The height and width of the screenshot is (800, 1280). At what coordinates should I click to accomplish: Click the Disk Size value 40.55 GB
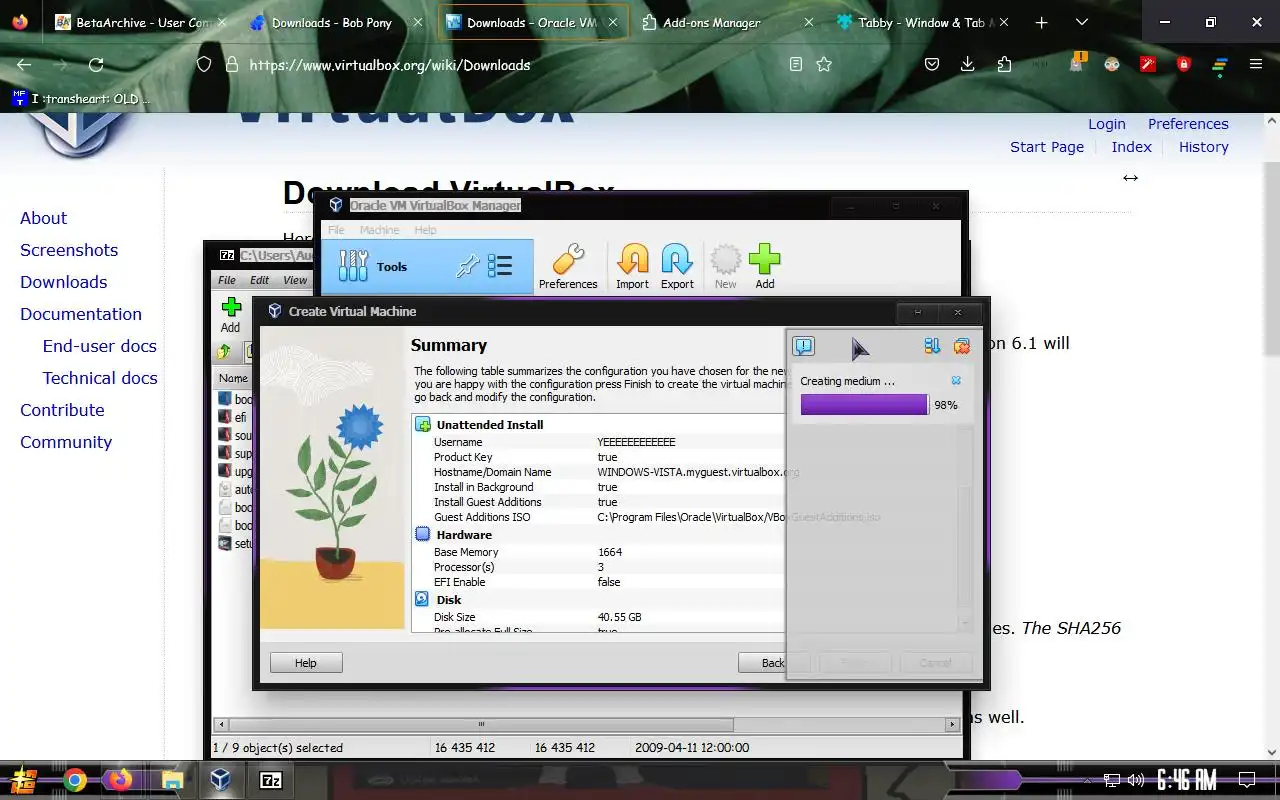[x=619, y=617]
